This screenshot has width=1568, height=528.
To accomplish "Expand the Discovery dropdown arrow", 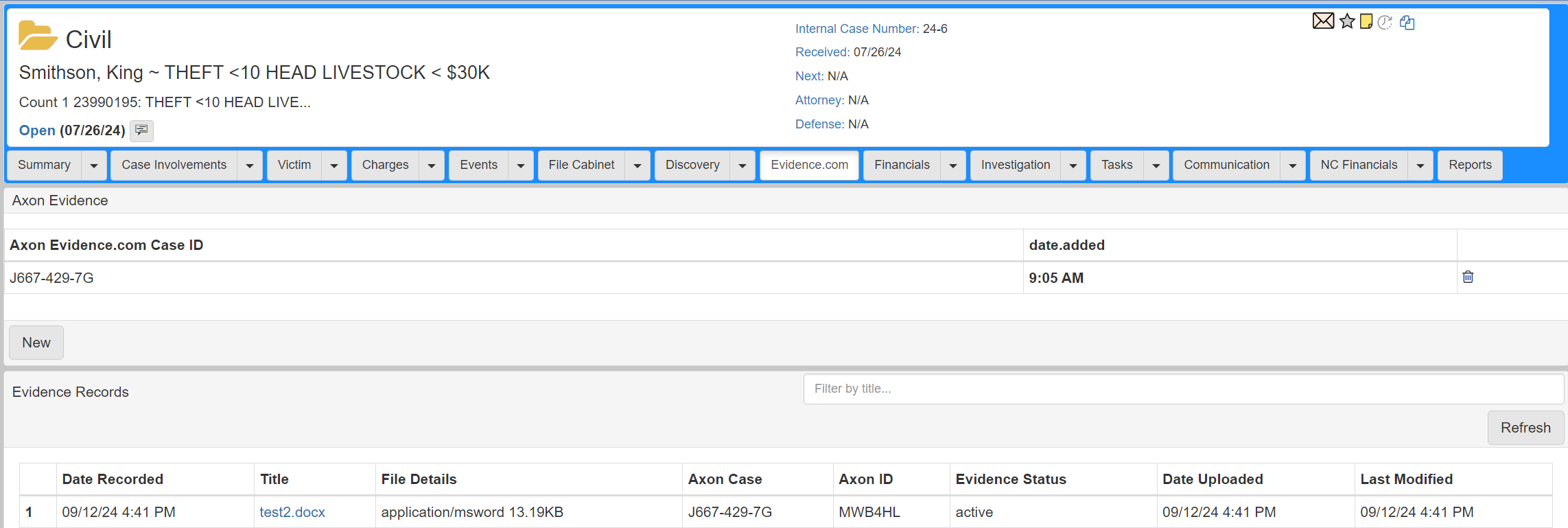I will click(742, 165).
